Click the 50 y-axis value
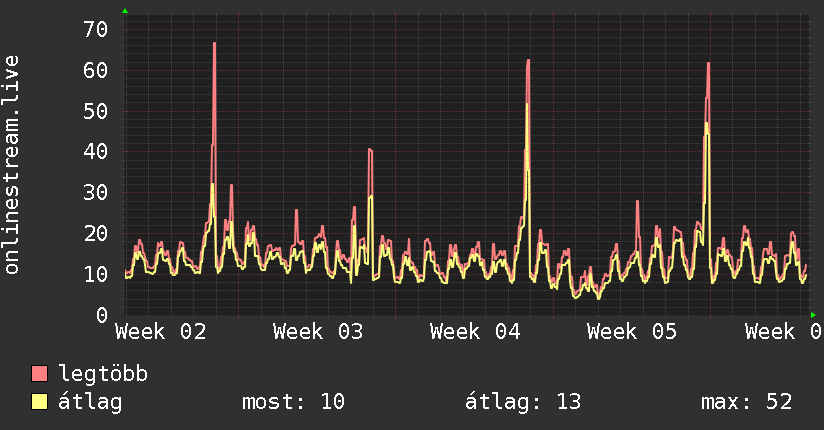 (96, 111)
